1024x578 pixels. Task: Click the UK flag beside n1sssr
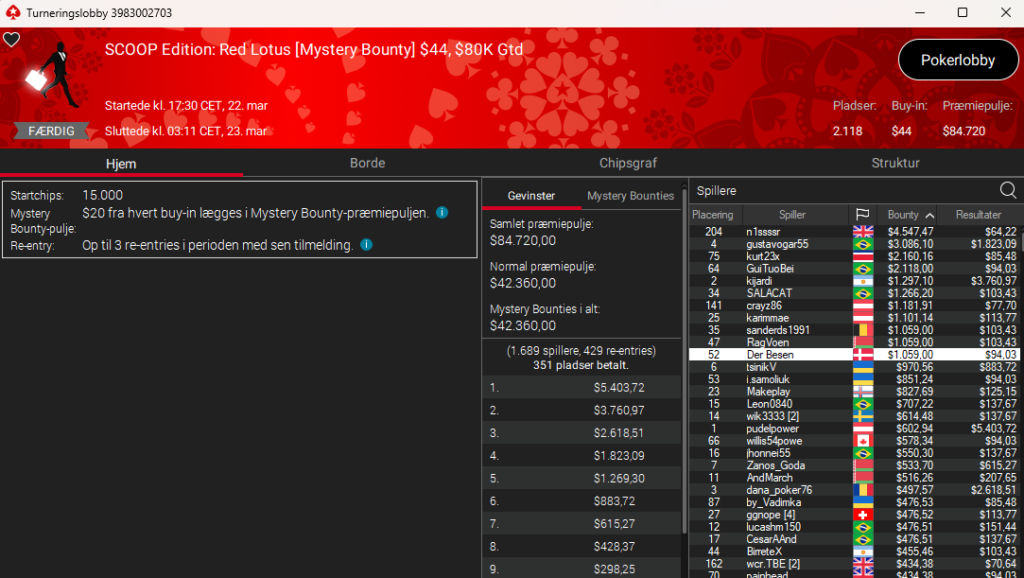tap(862, 232)
